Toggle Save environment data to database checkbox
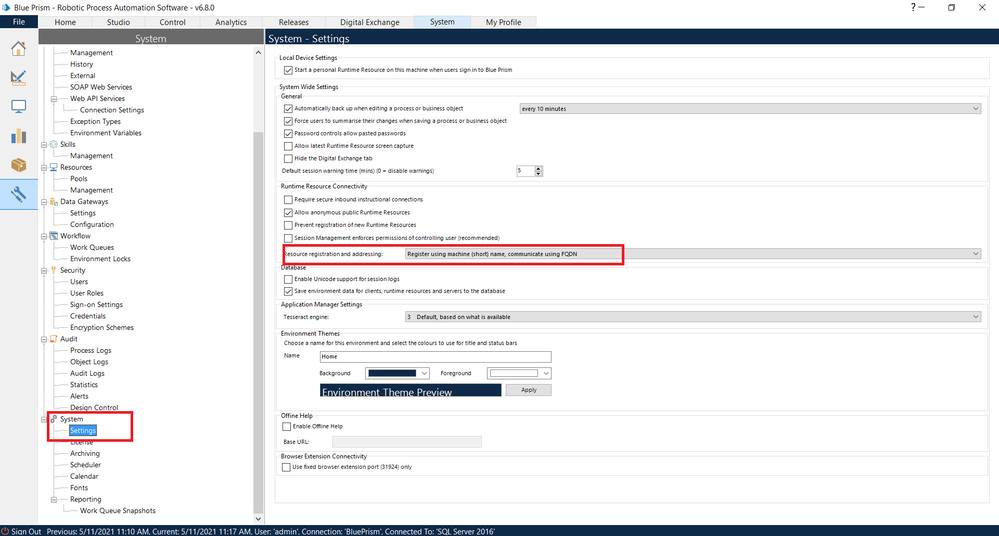 [288, 291]
